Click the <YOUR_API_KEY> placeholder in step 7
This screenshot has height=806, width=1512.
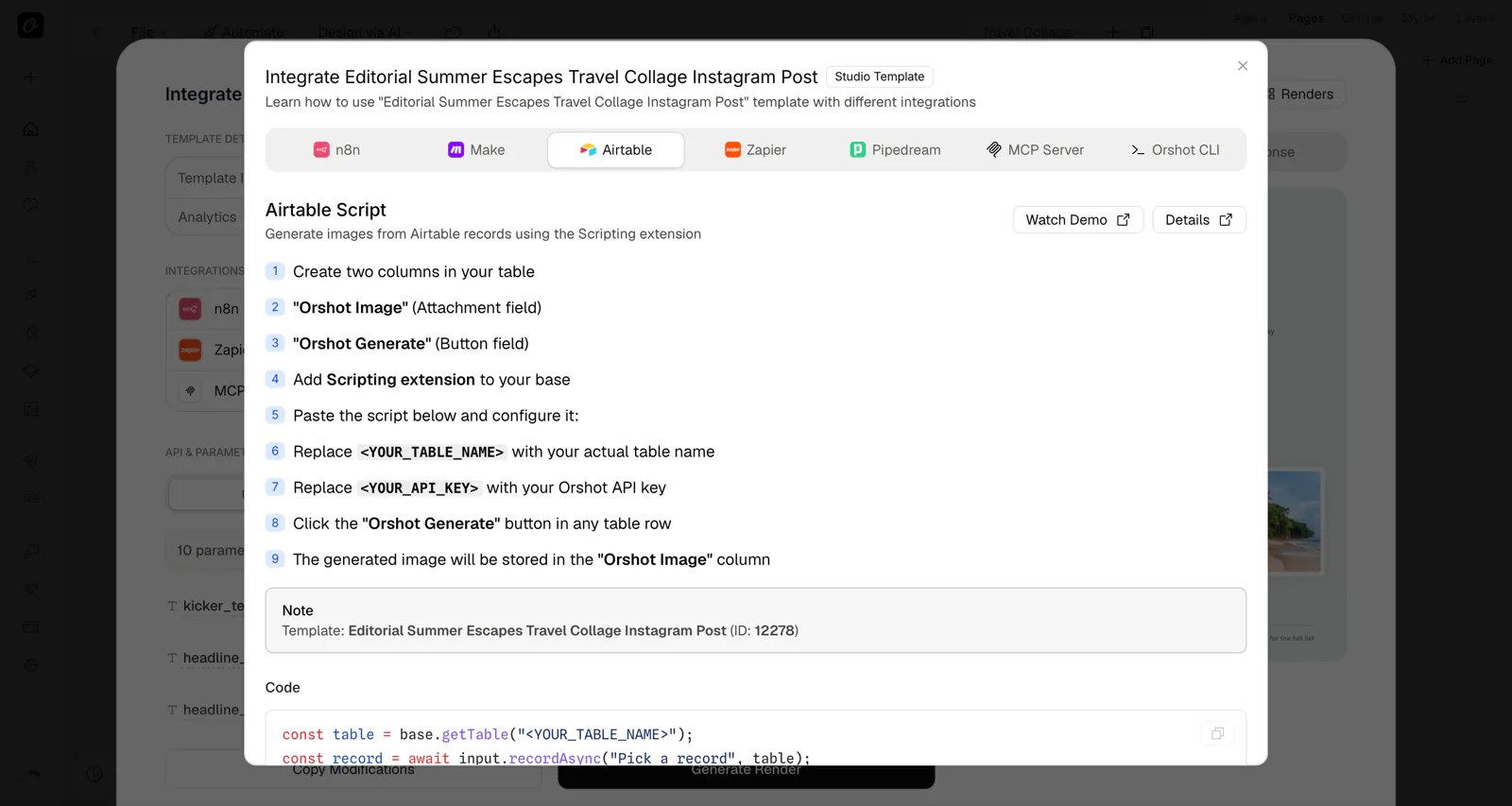pos(420,489)
